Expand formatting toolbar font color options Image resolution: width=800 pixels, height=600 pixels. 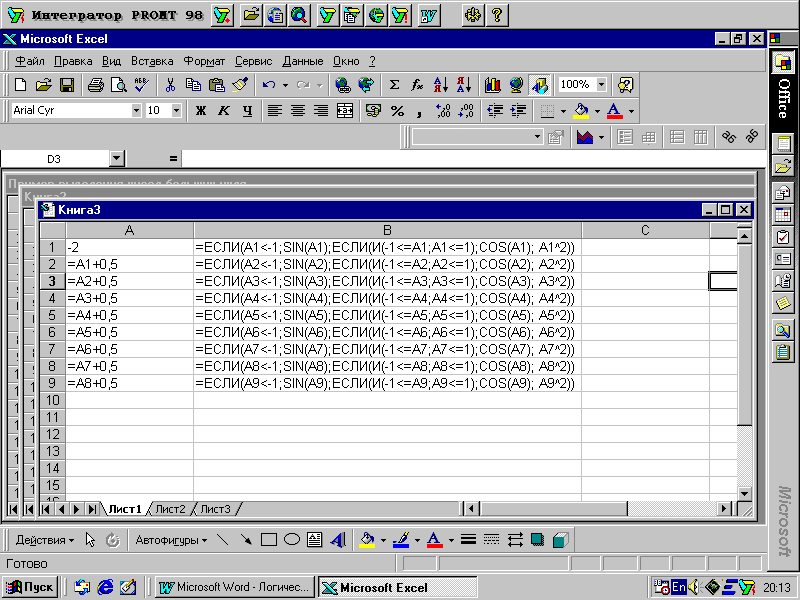click(631, 111)
